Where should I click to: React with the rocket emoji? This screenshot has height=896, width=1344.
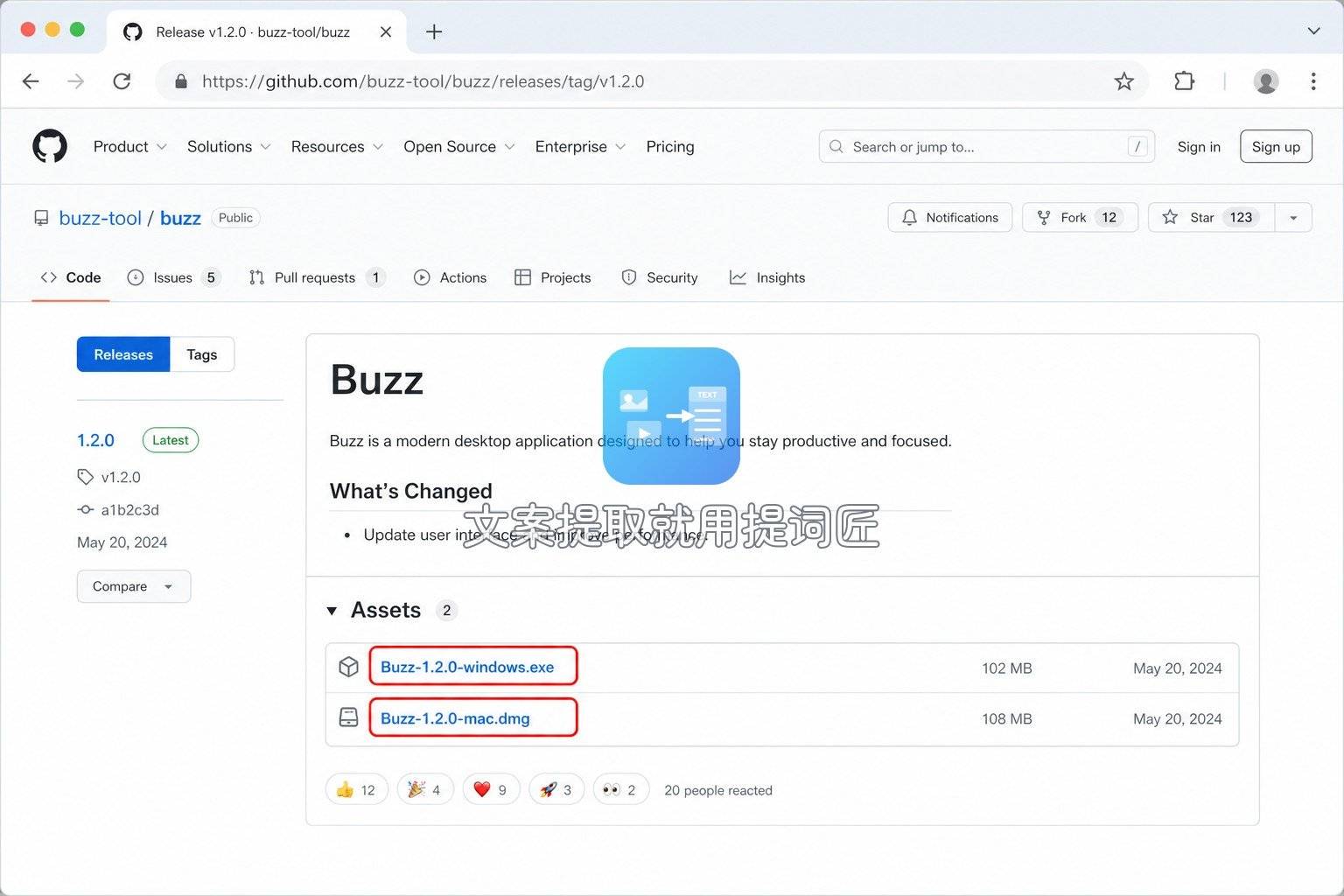556,789
